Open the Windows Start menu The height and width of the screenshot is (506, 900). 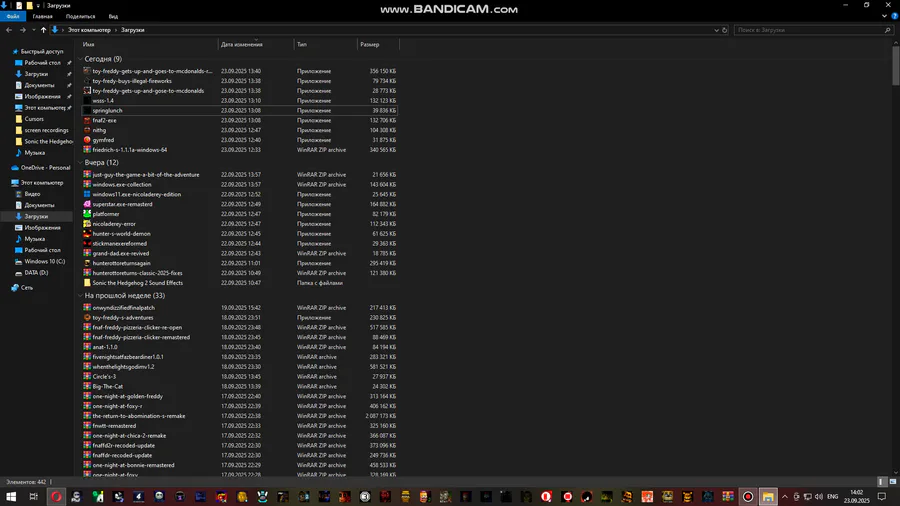[x=11, y=497]
